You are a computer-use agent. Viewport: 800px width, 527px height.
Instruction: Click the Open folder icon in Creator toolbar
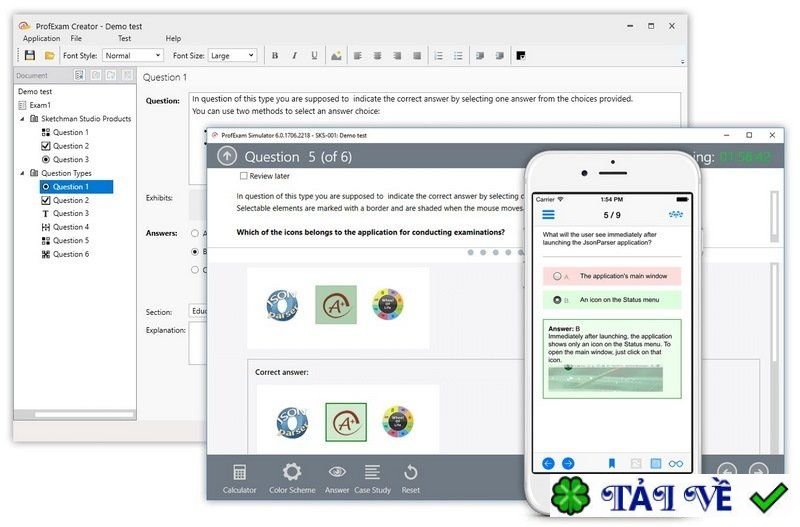[x=49, y=55]
